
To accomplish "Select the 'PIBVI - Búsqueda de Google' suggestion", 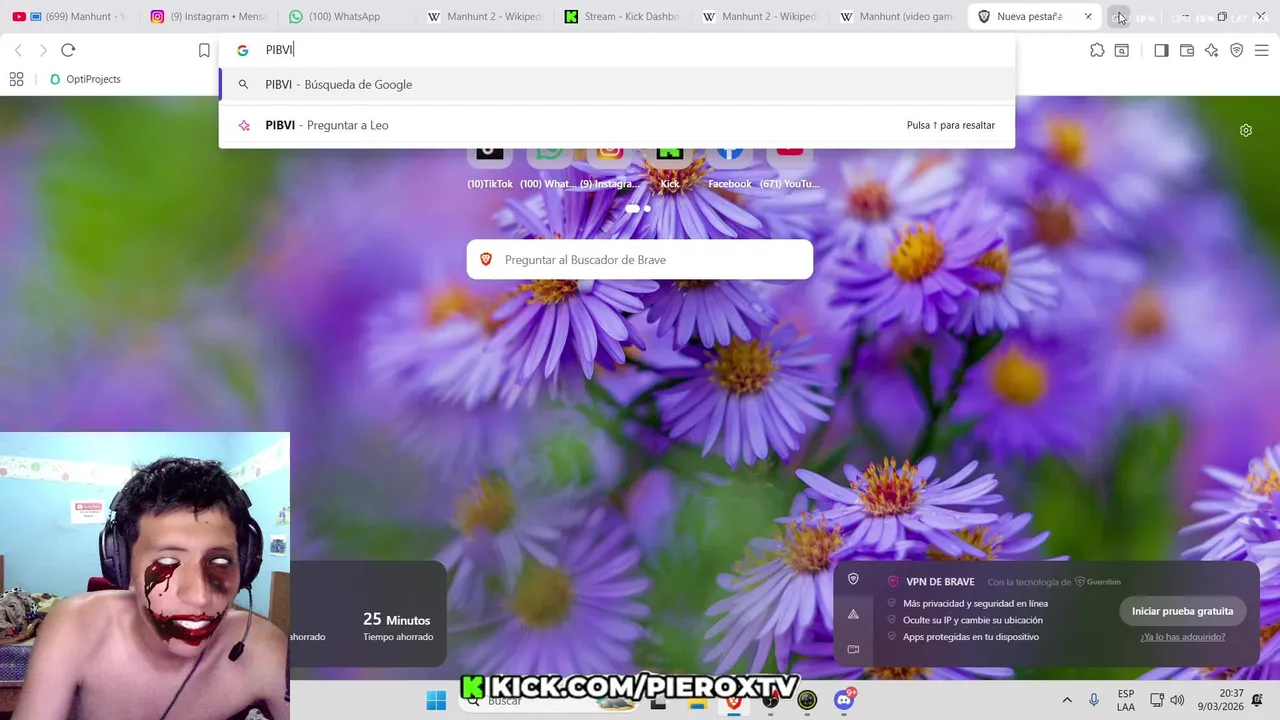I will coord(616,84).
